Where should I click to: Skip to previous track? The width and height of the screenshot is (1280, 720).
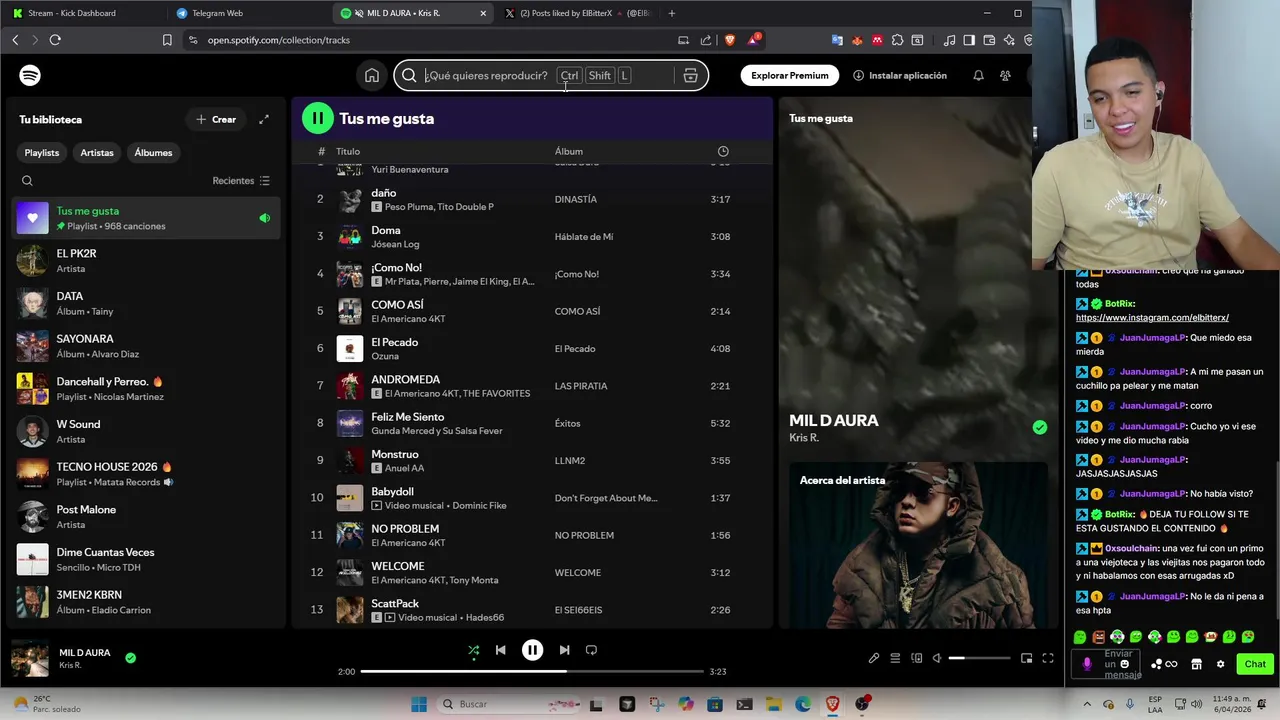pos(500,650)
